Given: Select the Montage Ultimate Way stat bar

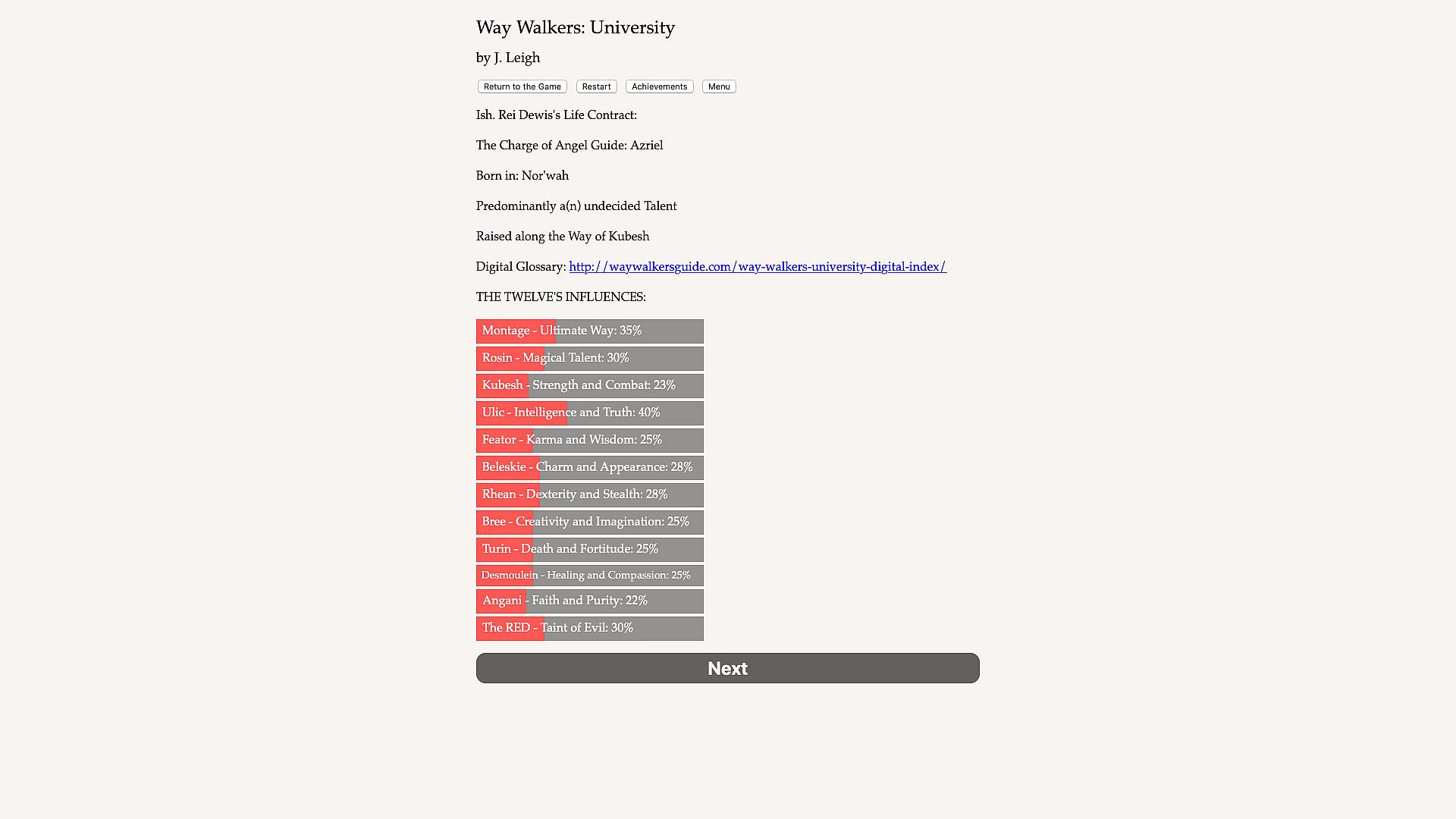Looking at the screenshot, I should [589, 331].
